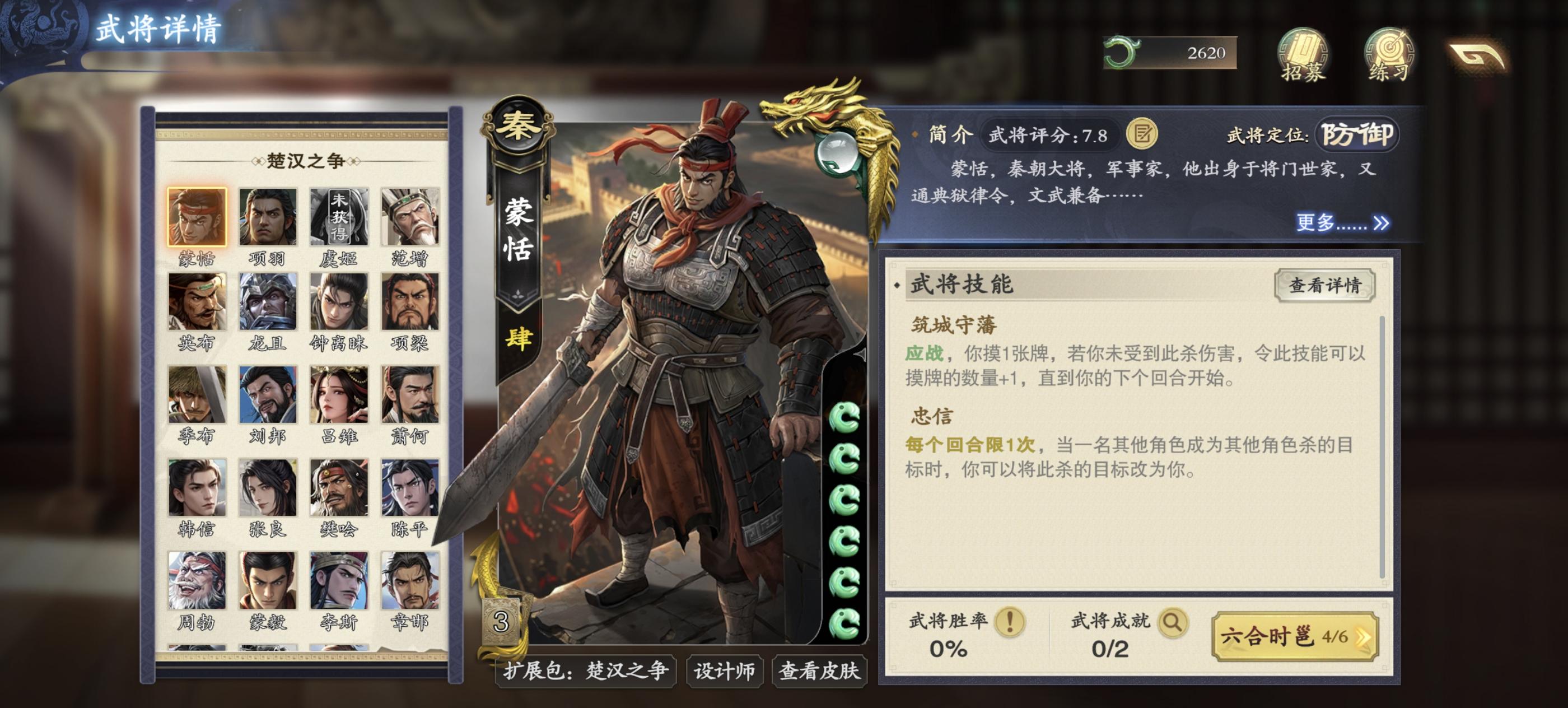This screenshot has width=1568, height=708.
Task: Click the 防御 role position tag
Action: click(x=1357, y=134)
